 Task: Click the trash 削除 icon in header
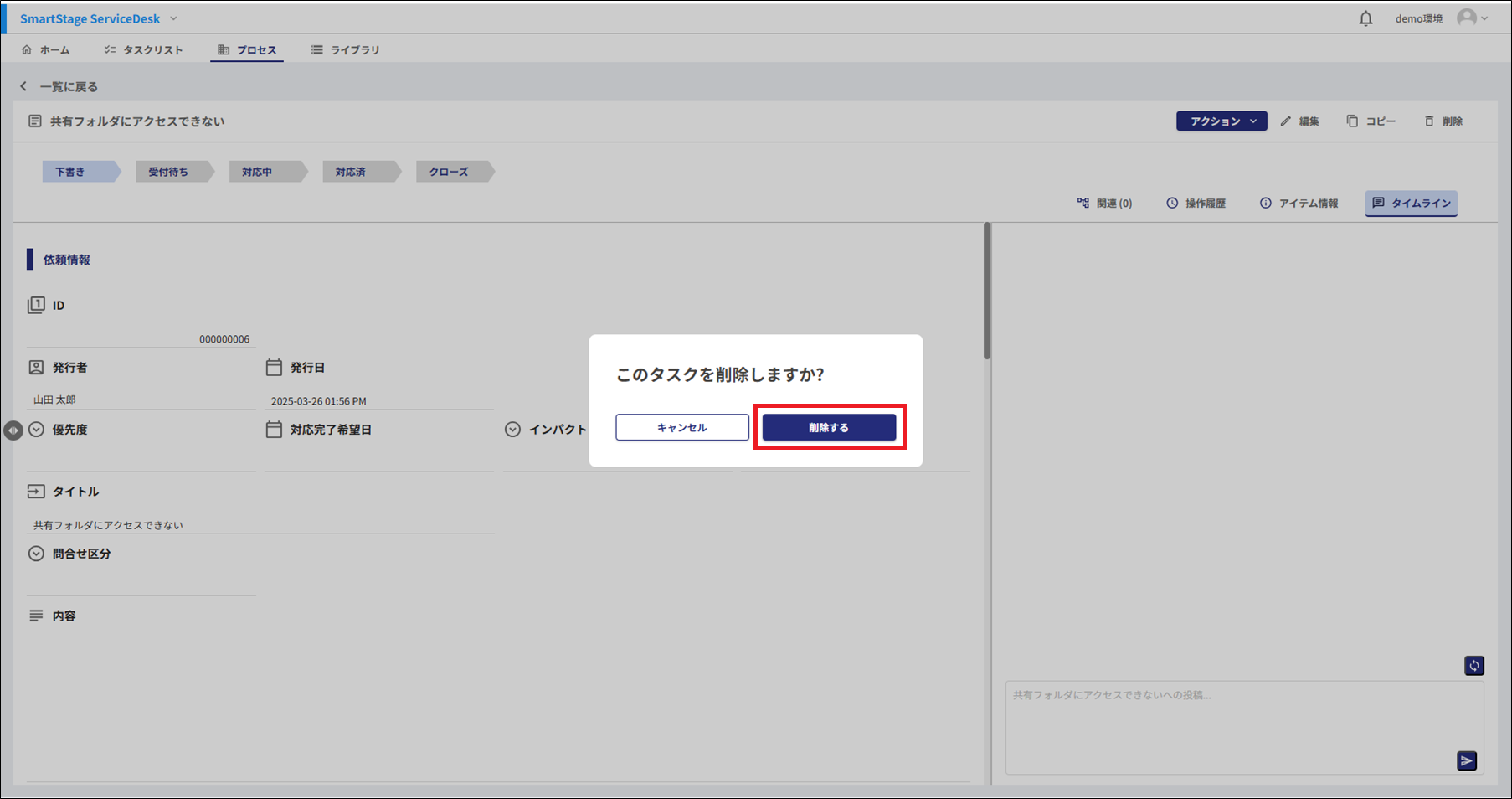point(1429,121)
